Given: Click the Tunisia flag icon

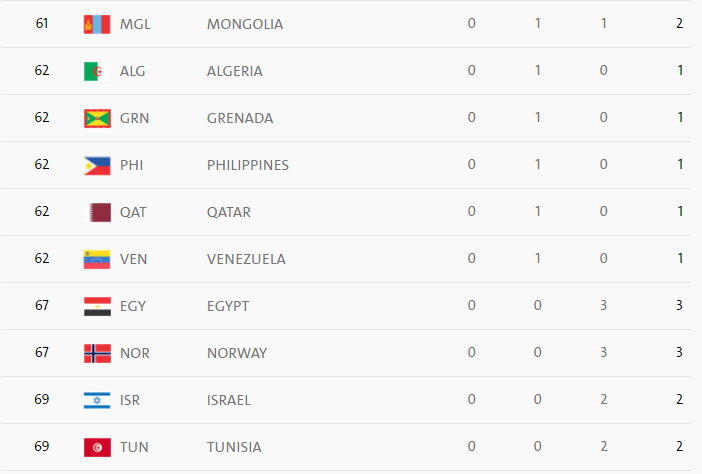Looking at the screenshot, I should [96, 447].
